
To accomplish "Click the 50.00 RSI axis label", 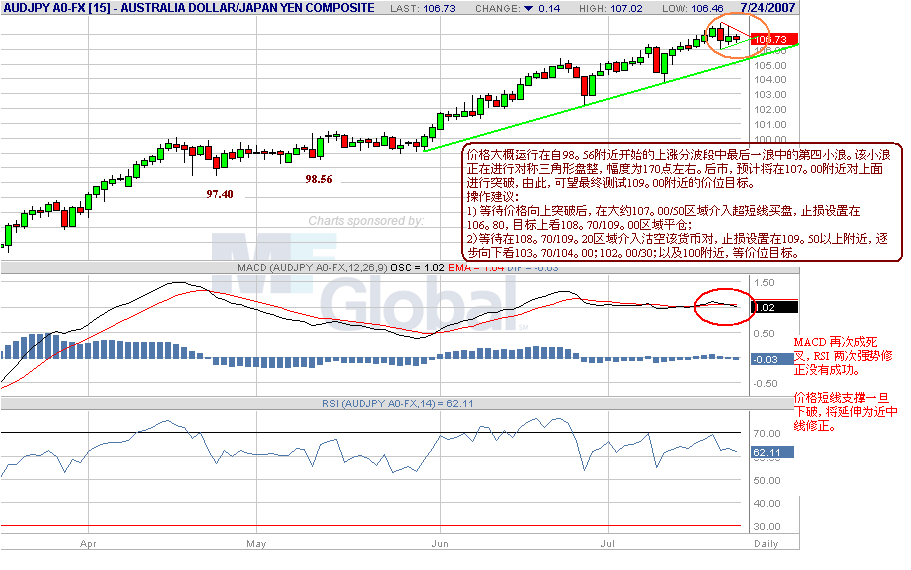I will point(767,481).
